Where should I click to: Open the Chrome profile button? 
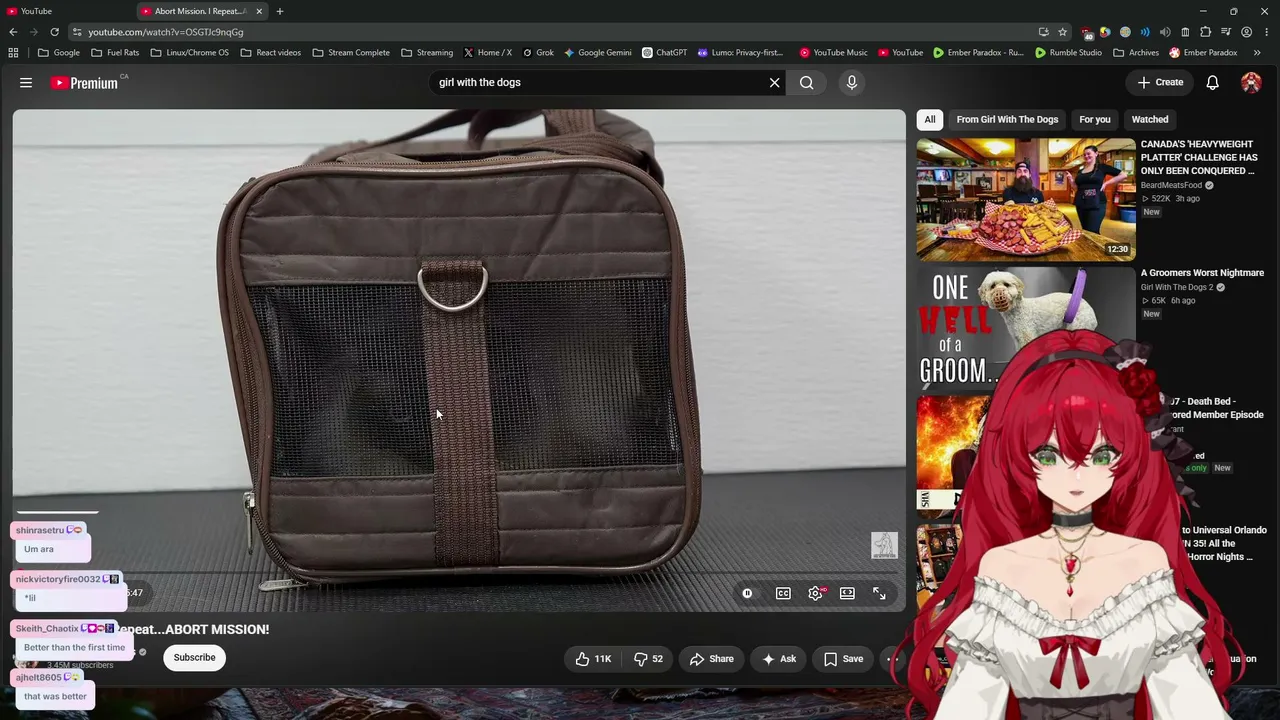coord(1246,32)
